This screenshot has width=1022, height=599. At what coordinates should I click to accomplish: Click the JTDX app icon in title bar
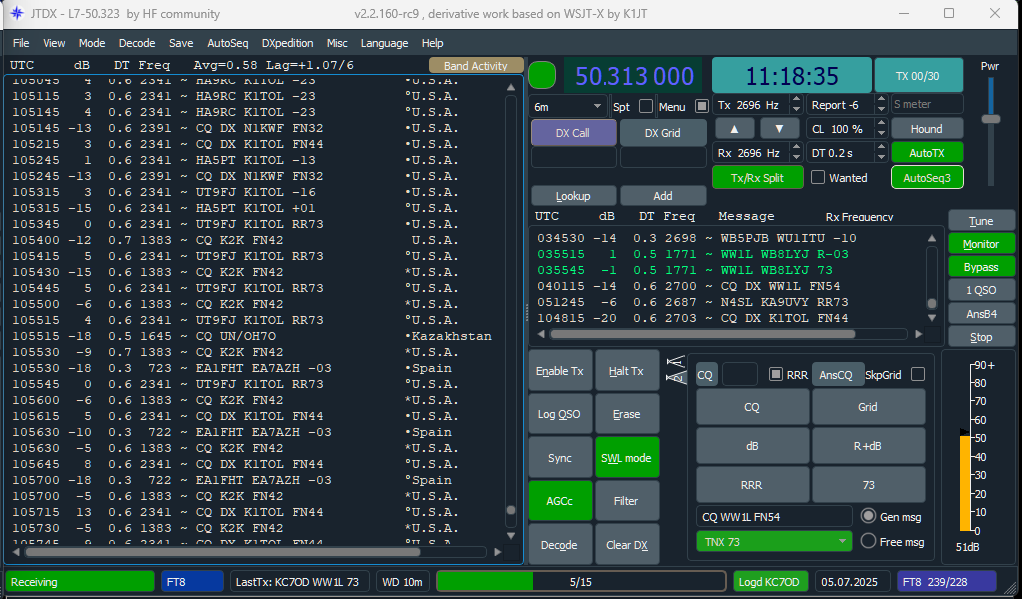tap(17, 13)
